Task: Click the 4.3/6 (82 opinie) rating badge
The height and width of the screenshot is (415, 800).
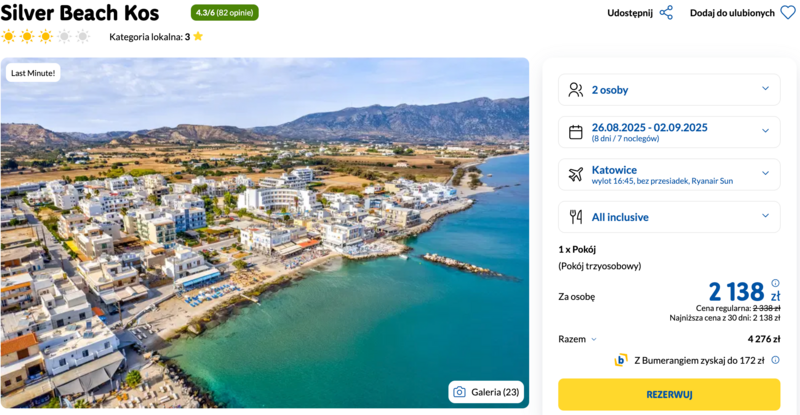Action: [224, 13]
